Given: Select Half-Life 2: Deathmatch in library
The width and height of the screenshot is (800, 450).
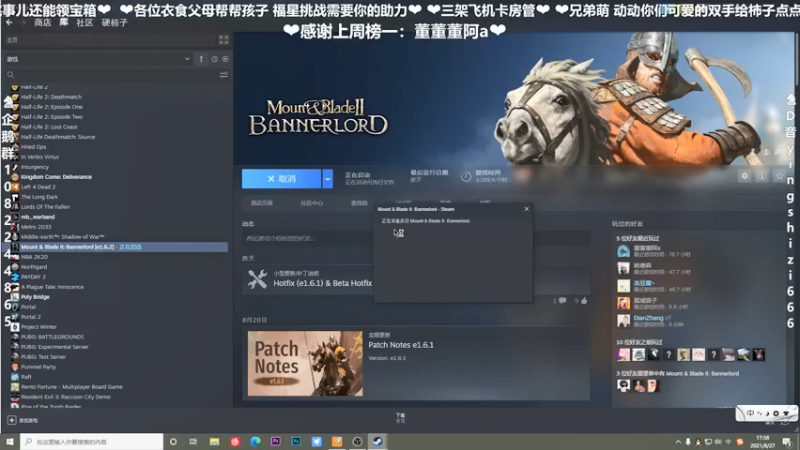Looking at the screenshot, I should [x=51, y=97].
